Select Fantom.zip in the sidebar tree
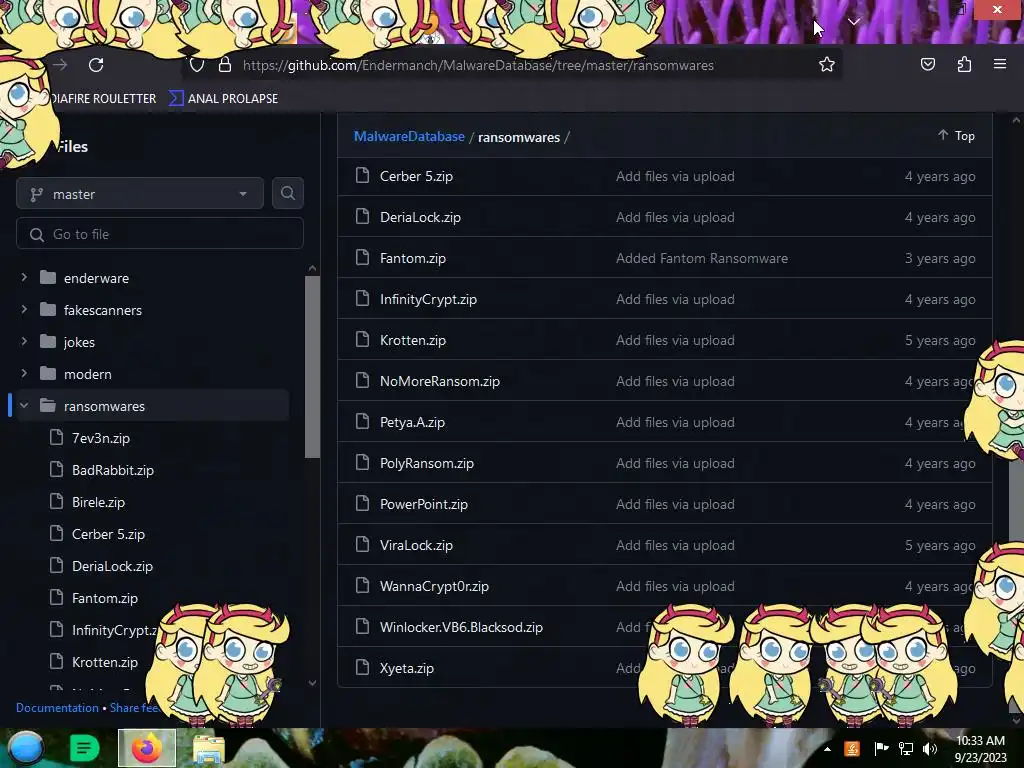 point(104,598)
